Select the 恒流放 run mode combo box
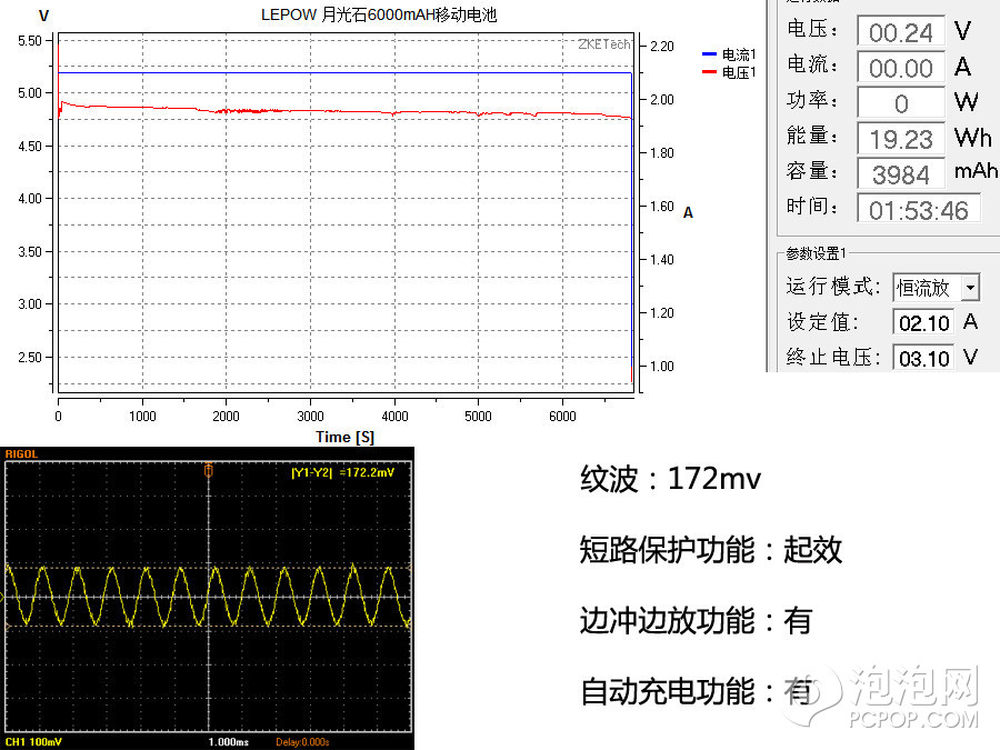 coord(936,288)
